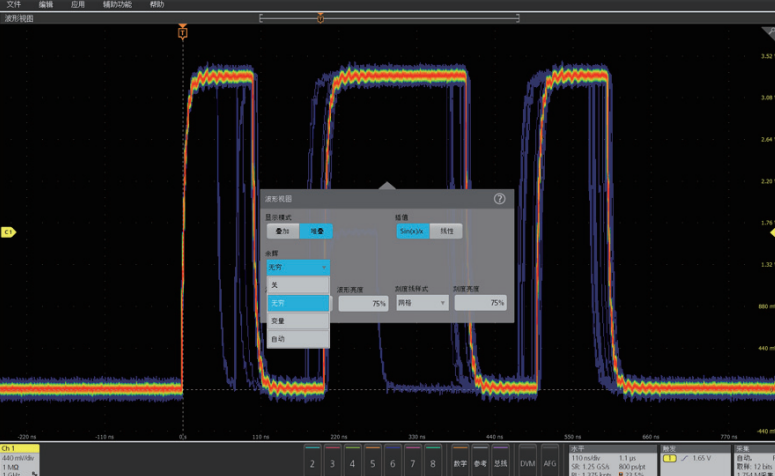
Task: Click the C1 channel ground marker
Action: tap(8, 232)
